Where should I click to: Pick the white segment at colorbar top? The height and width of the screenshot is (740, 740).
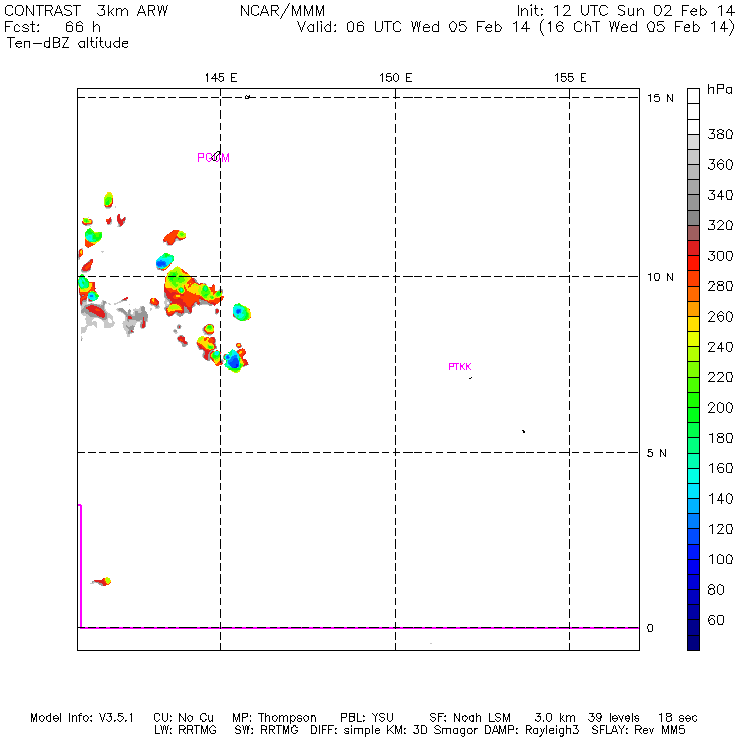click(693, 96)
